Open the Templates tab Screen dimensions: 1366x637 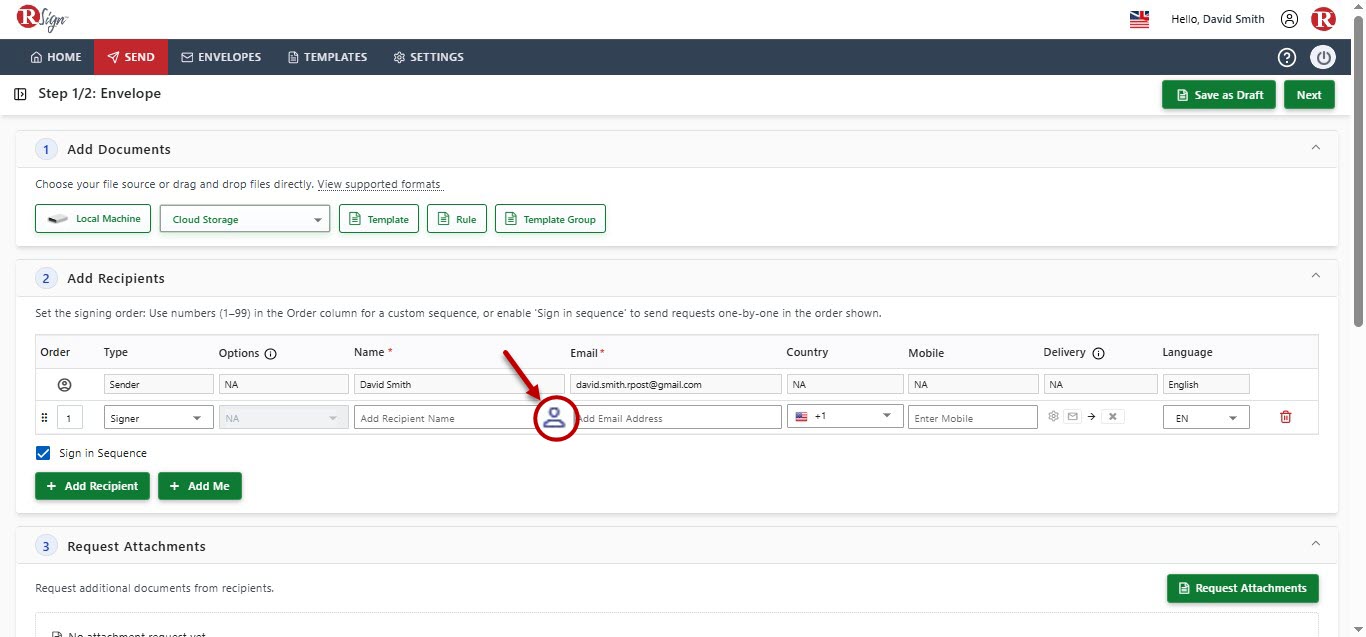[x=327, y=57]
